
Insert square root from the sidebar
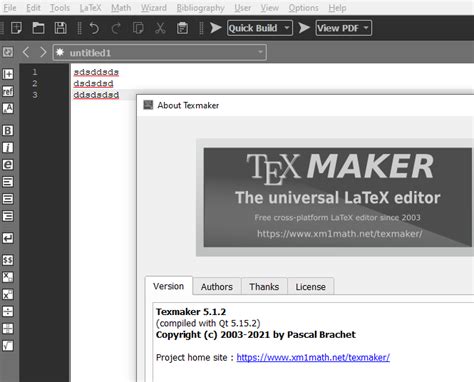pyautogui.click(x=8, y=346)
